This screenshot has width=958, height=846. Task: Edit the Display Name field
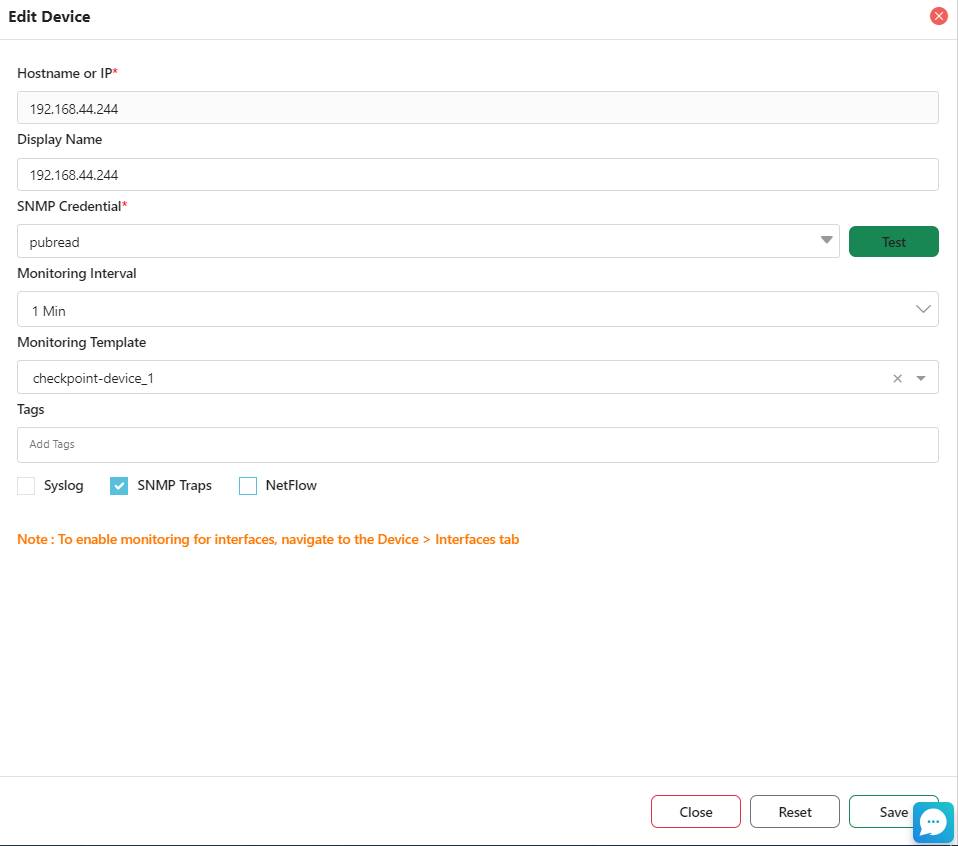pyautogui.click(x=477, y=174)
